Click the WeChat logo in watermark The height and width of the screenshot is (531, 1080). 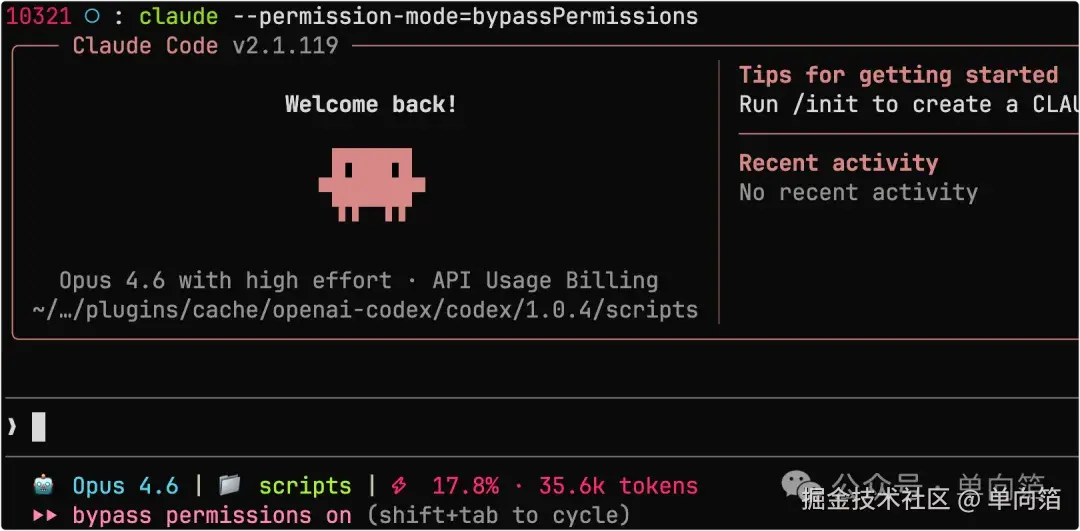coord(799,483)
